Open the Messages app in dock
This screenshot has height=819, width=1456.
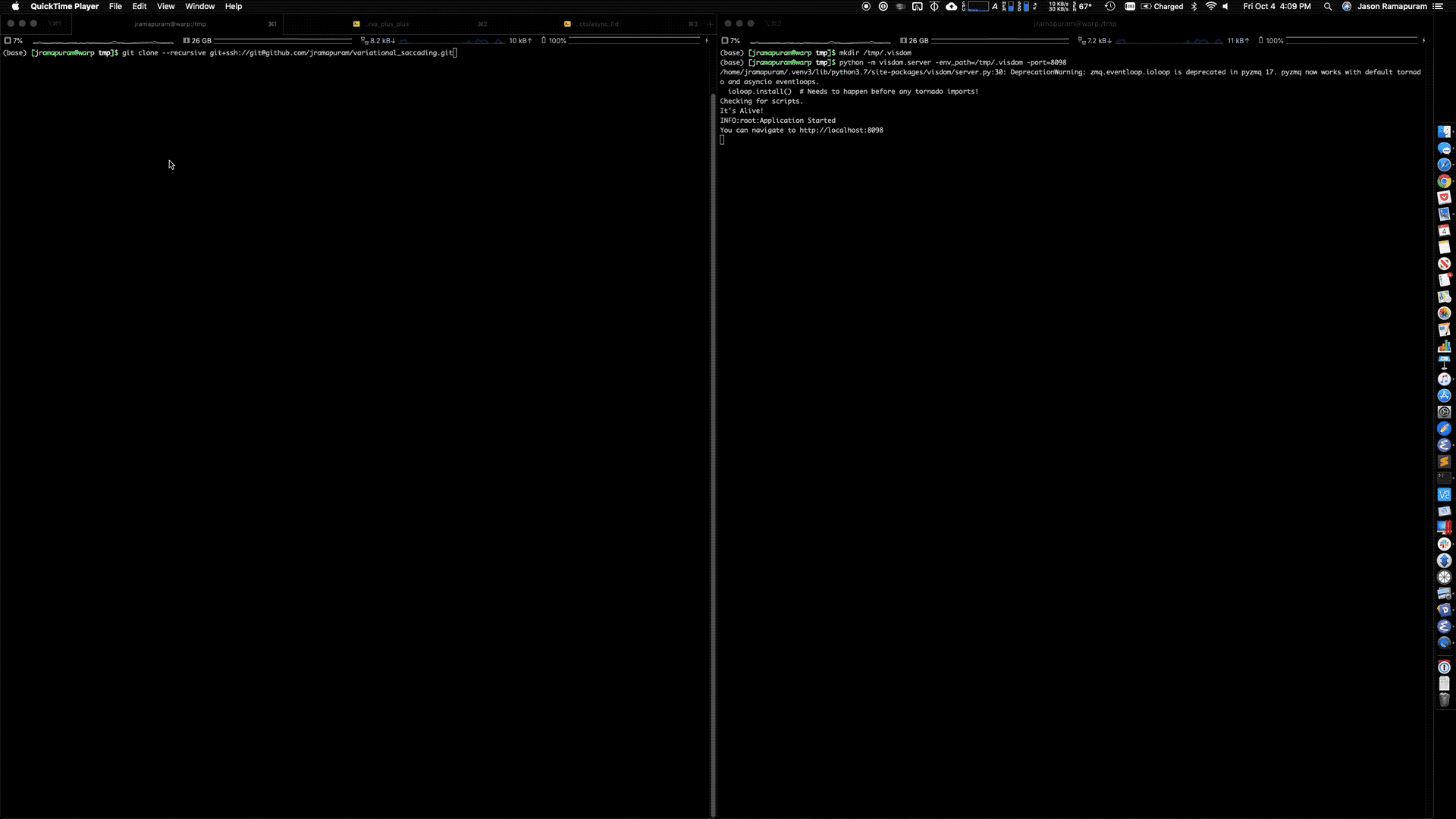pos(1444,149)
